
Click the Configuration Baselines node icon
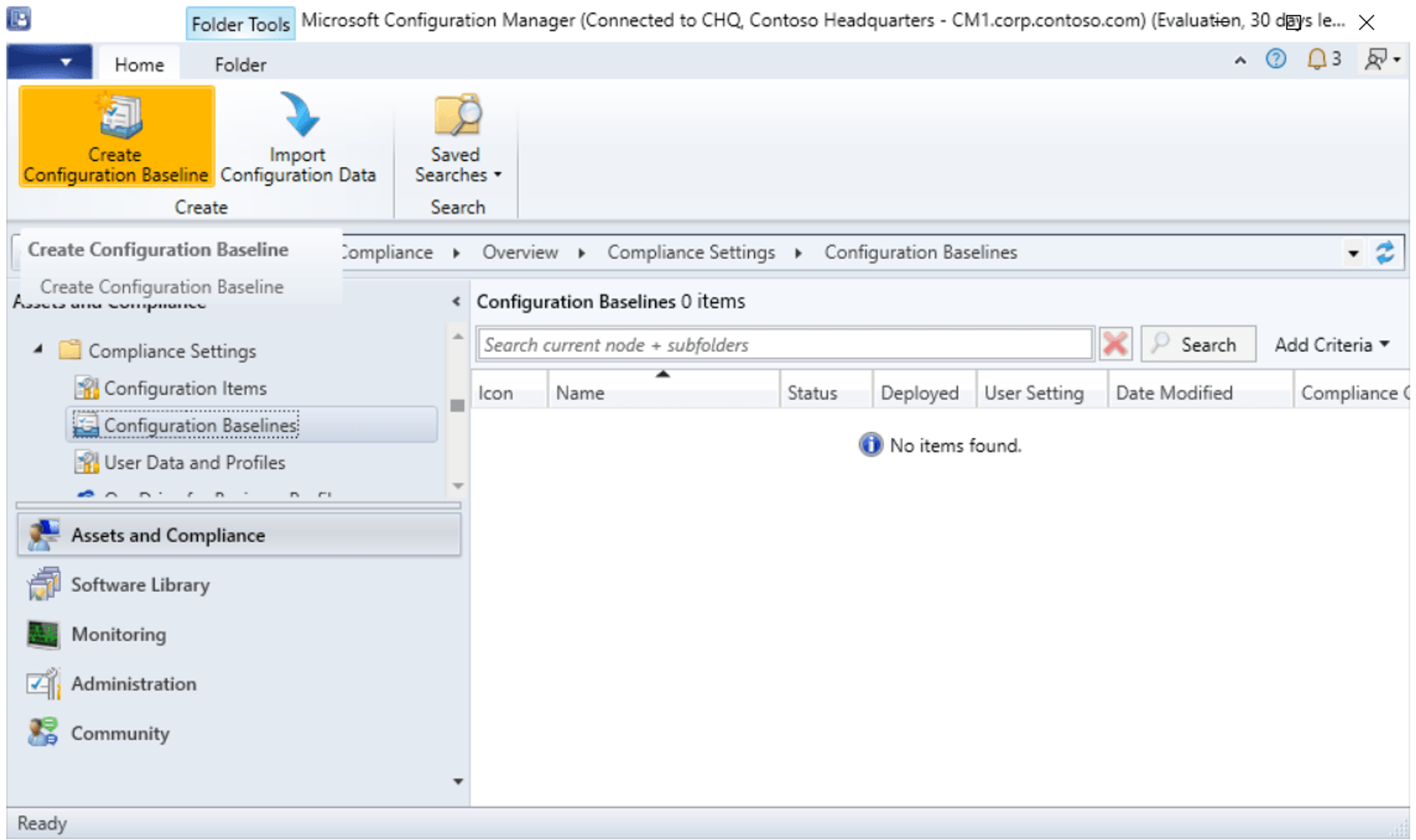tap(86, 425)
